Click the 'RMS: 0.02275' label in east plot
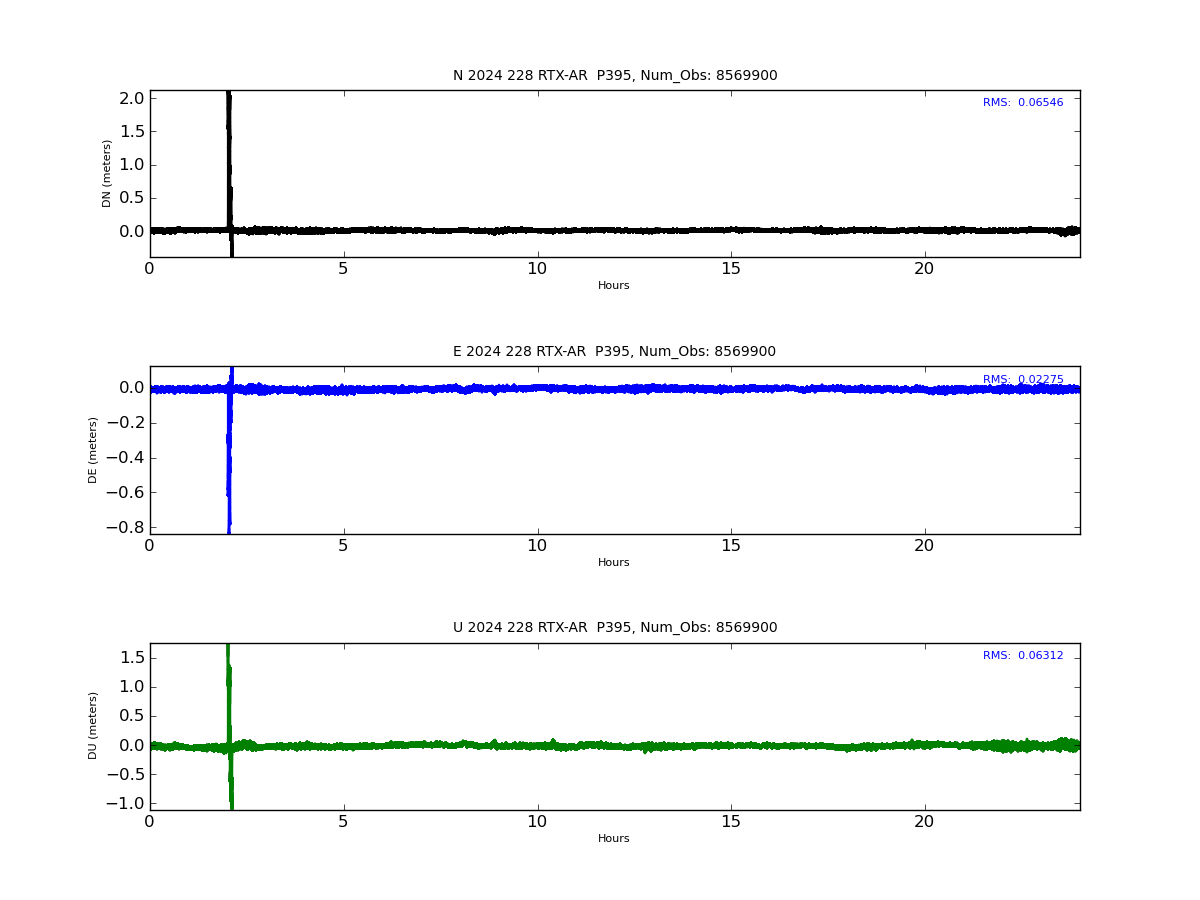Image resolution: width=1200 pixels, height=900 pixels. [x=1023, y=380]
